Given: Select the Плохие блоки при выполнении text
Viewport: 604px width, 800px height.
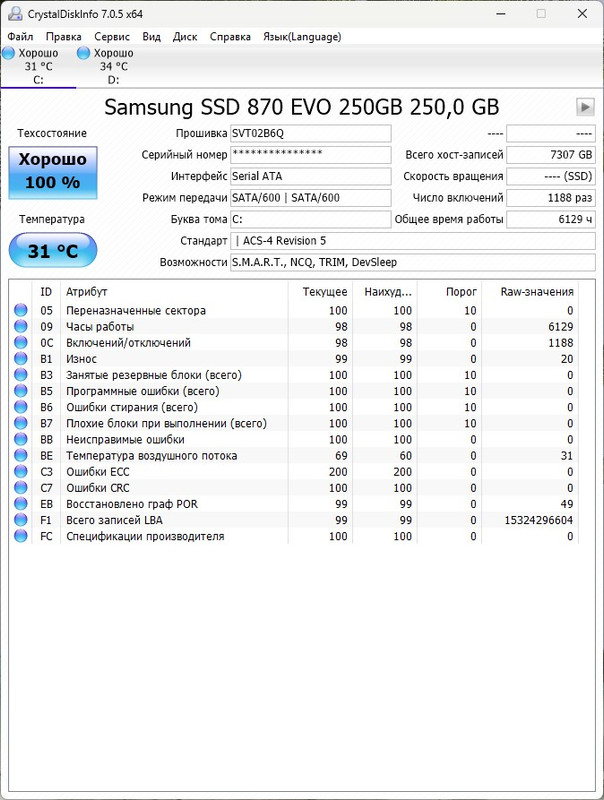Looking at the screenshot, I should [166, 423].
